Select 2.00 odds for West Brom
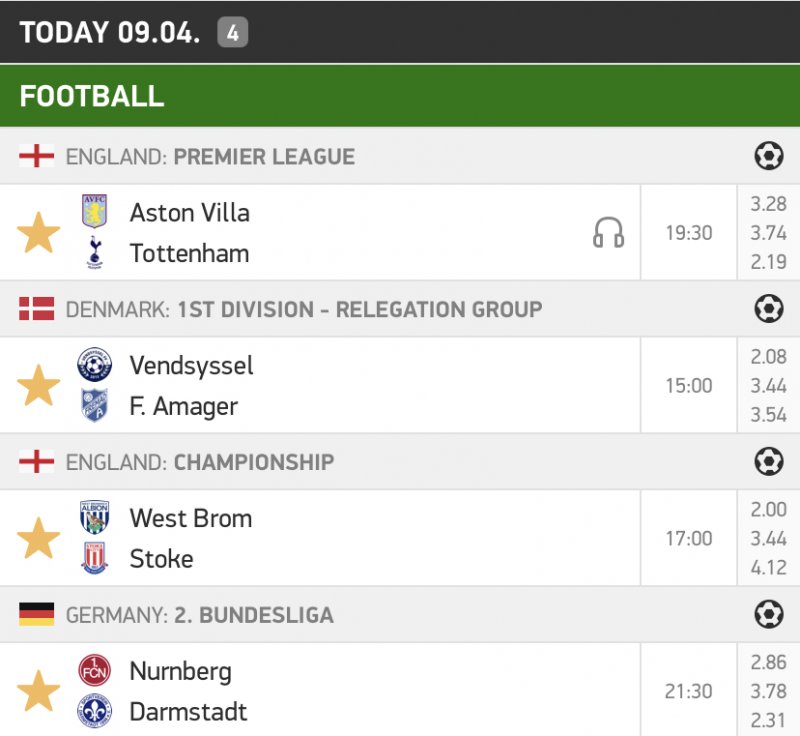Image resolution: width=800 pixels, height=736 pixels. [x=768, y=510]
